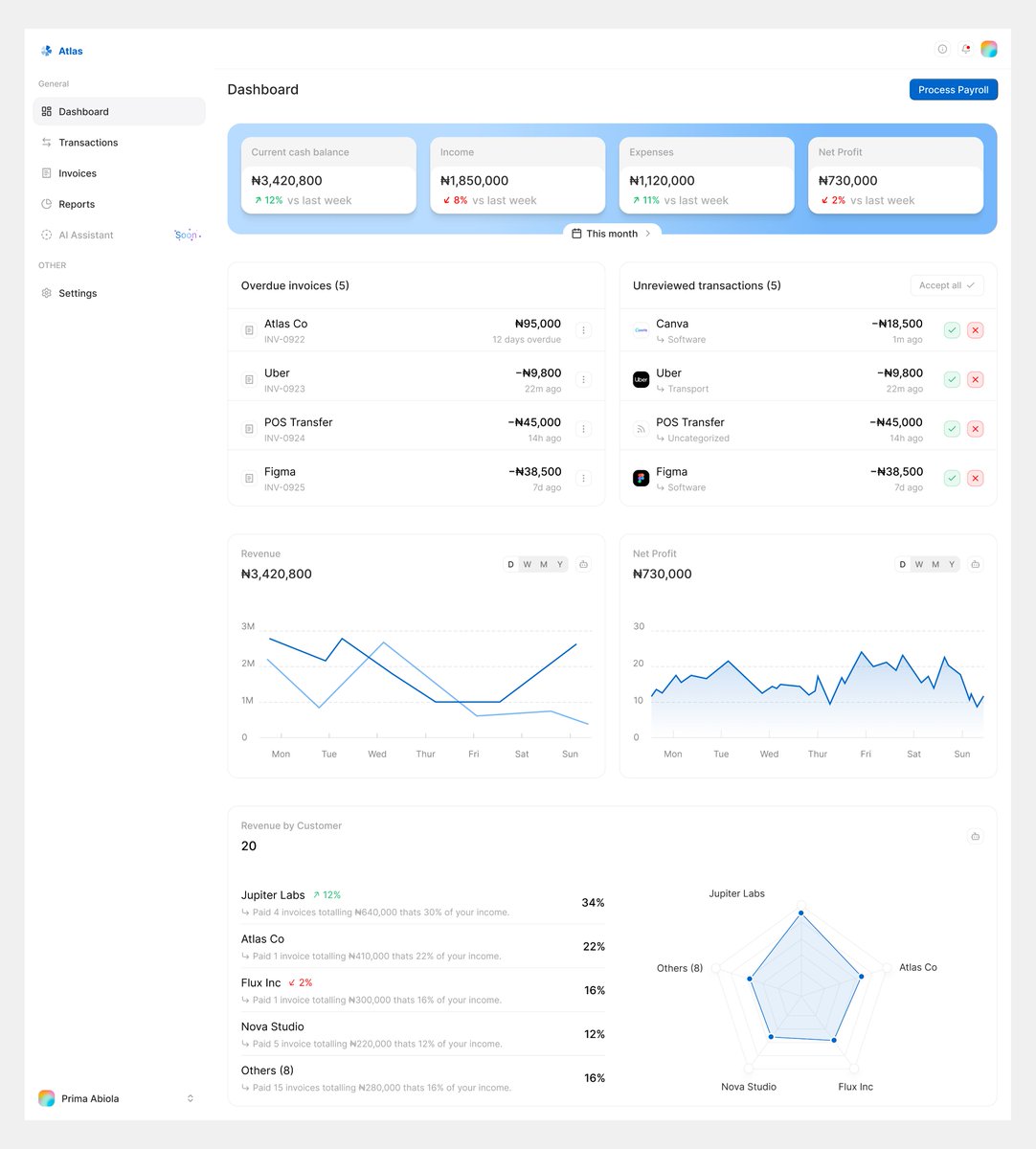Click the Jupiter Labs customer row
Viewport: 1036px width, 1149px height.
pyautogui.click(x=423, y=903)
